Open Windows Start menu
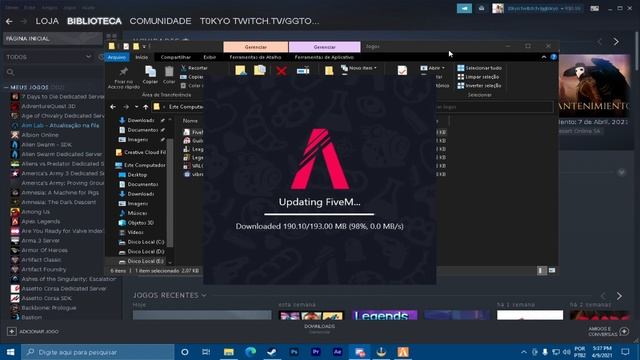 tap(10, 352)
